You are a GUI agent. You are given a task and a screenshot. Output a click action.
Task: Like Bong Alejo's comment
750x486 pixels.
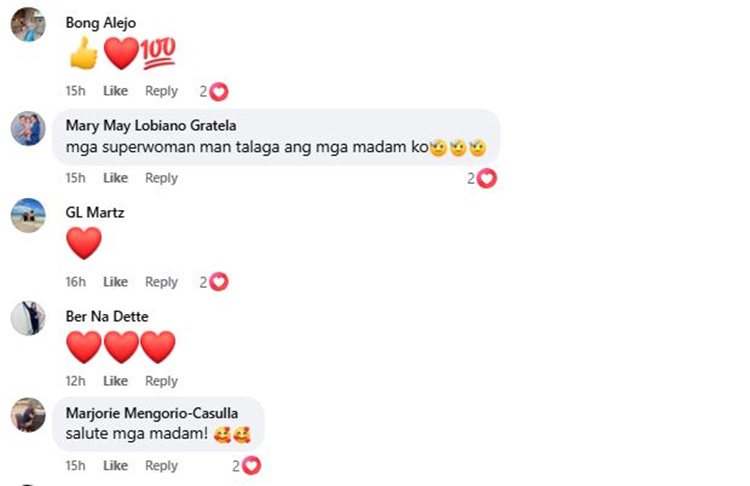click(115, 91)
